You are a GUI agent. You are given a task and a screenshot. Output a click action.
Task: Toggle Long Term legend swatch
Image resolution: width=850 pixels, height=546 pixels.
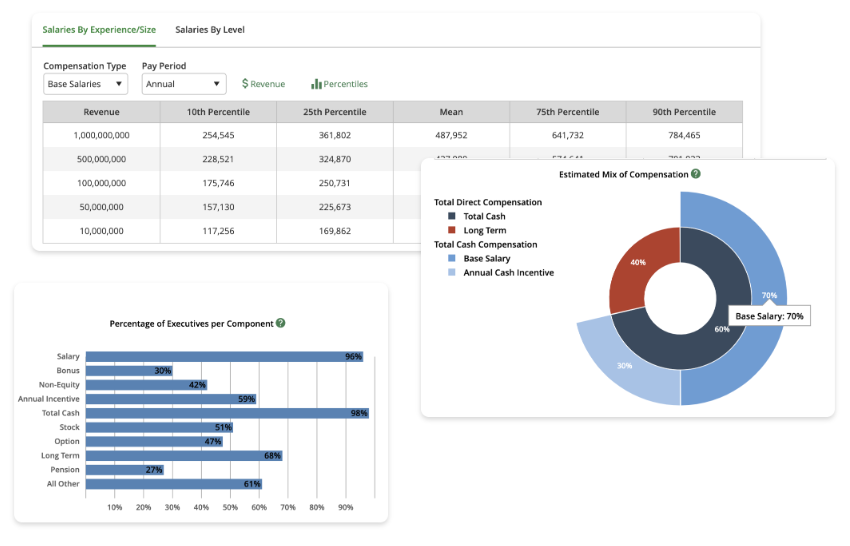[452, 230]
